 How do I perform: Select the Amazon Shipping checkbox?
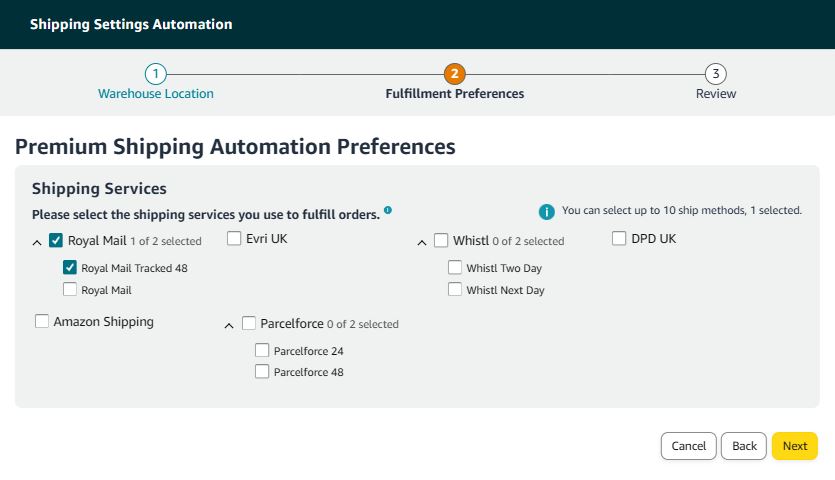coord(42,321)
